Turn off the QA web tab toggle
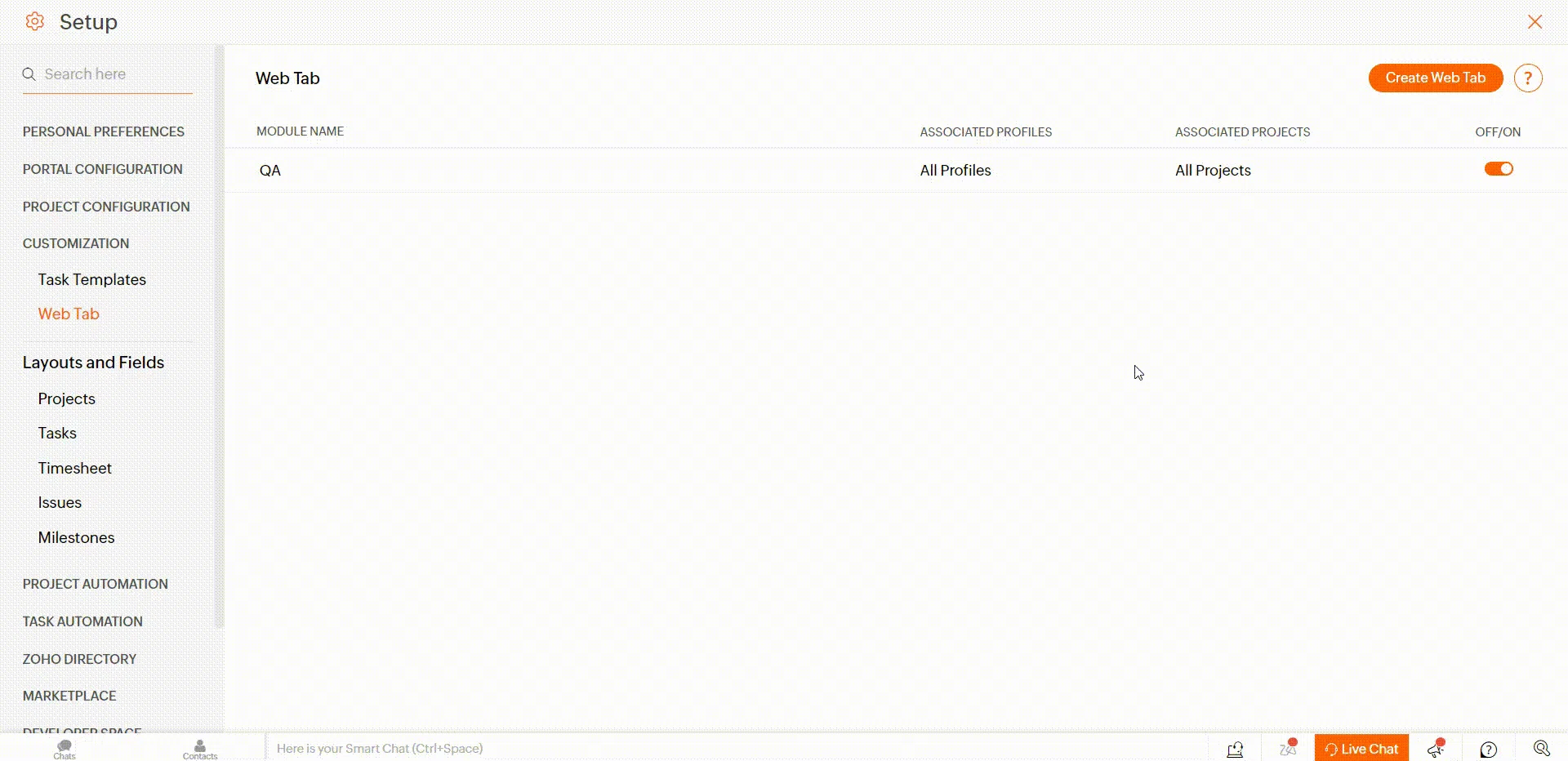 pyautogui.click(x=1499, y=169)
